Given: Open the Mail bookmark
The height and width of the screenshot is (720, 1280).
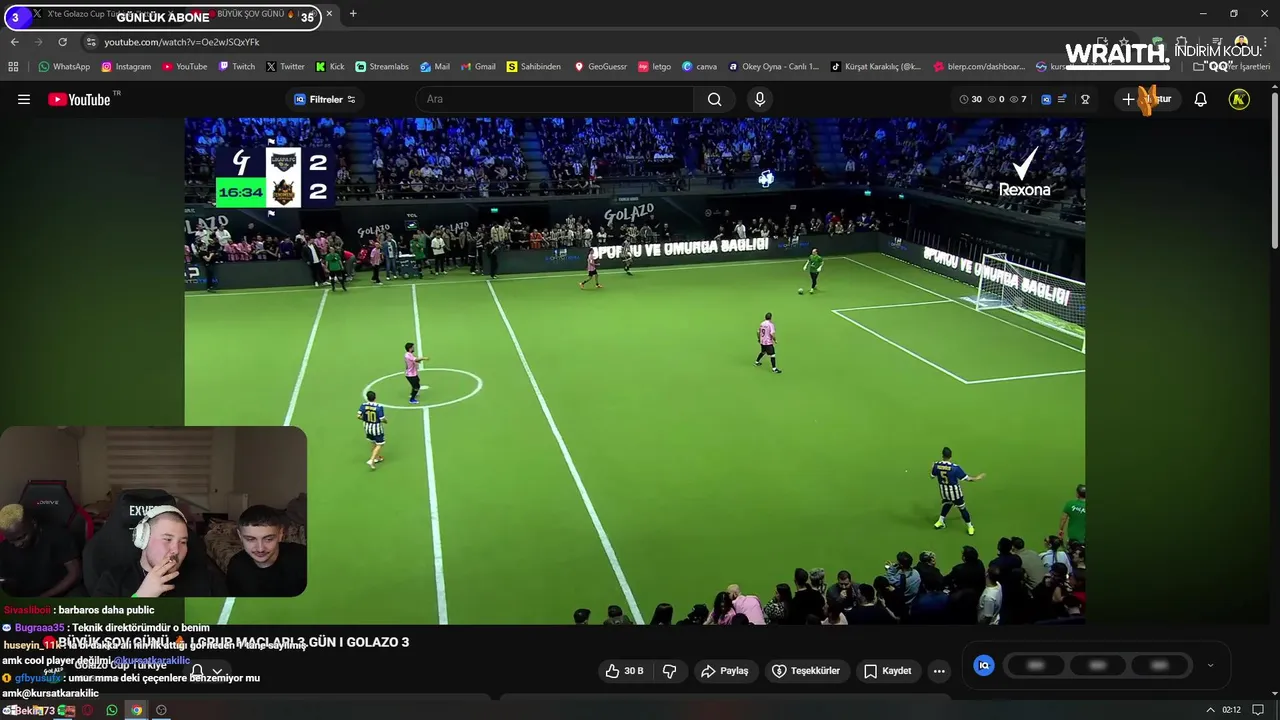Looking at the screenshot, I should pos(435,67).
